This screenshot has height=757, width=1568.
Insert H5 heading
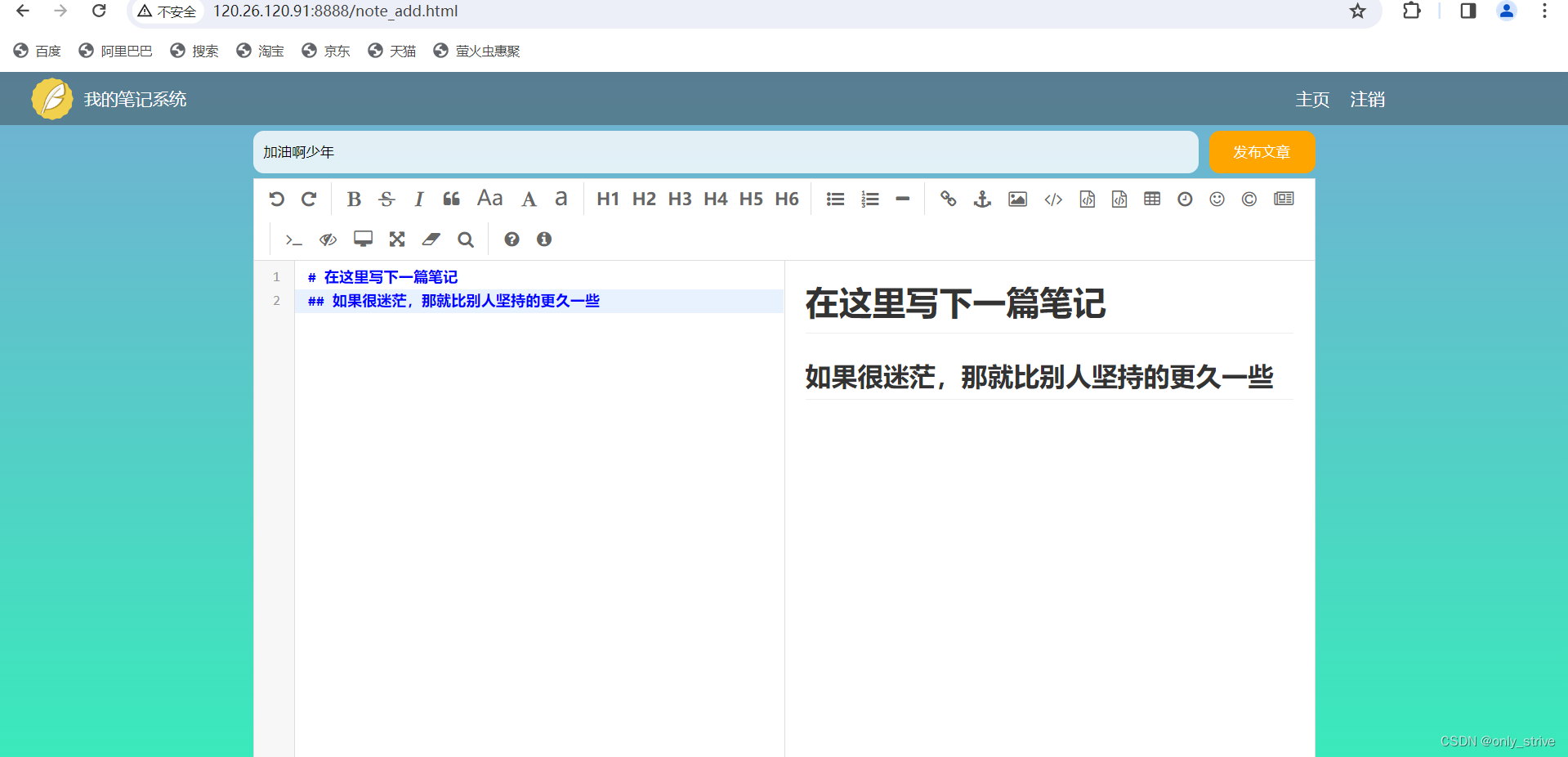click(751, 199)
